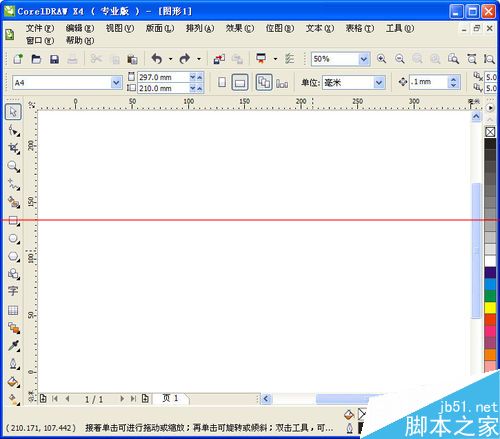
Task: Expand the color palette flyout arrow
Action: [x=490, y=108]
